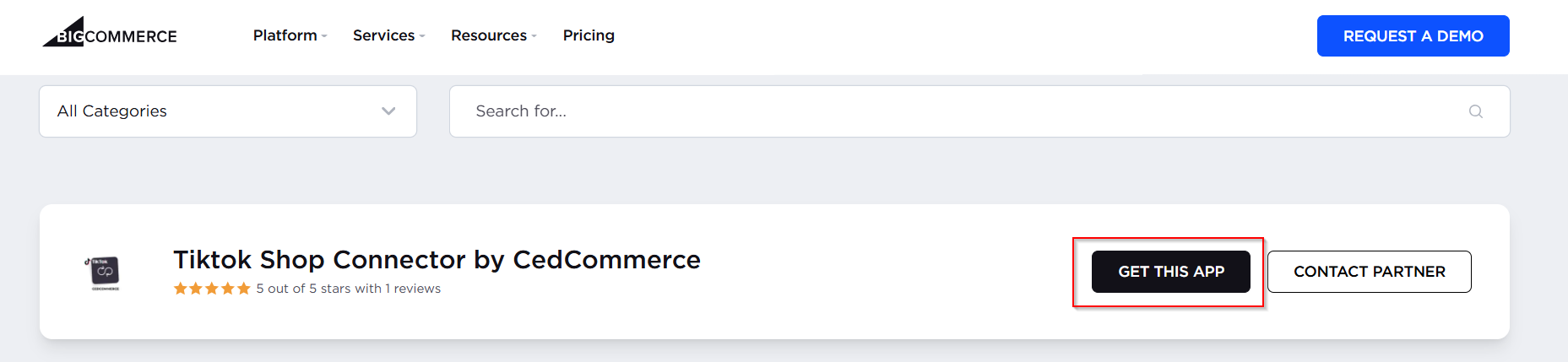1568x362 pixels.
Task: Click the fifth orange rating star
Action: (x=244, y=289)
